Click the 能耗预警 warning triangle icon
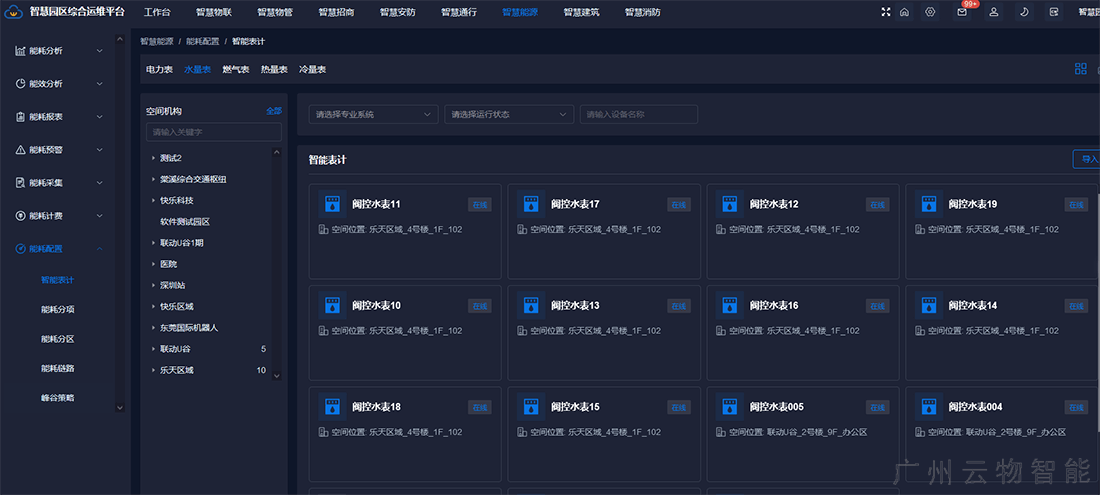The width and height of the screenshot is (1100, 495). [20, 150]
